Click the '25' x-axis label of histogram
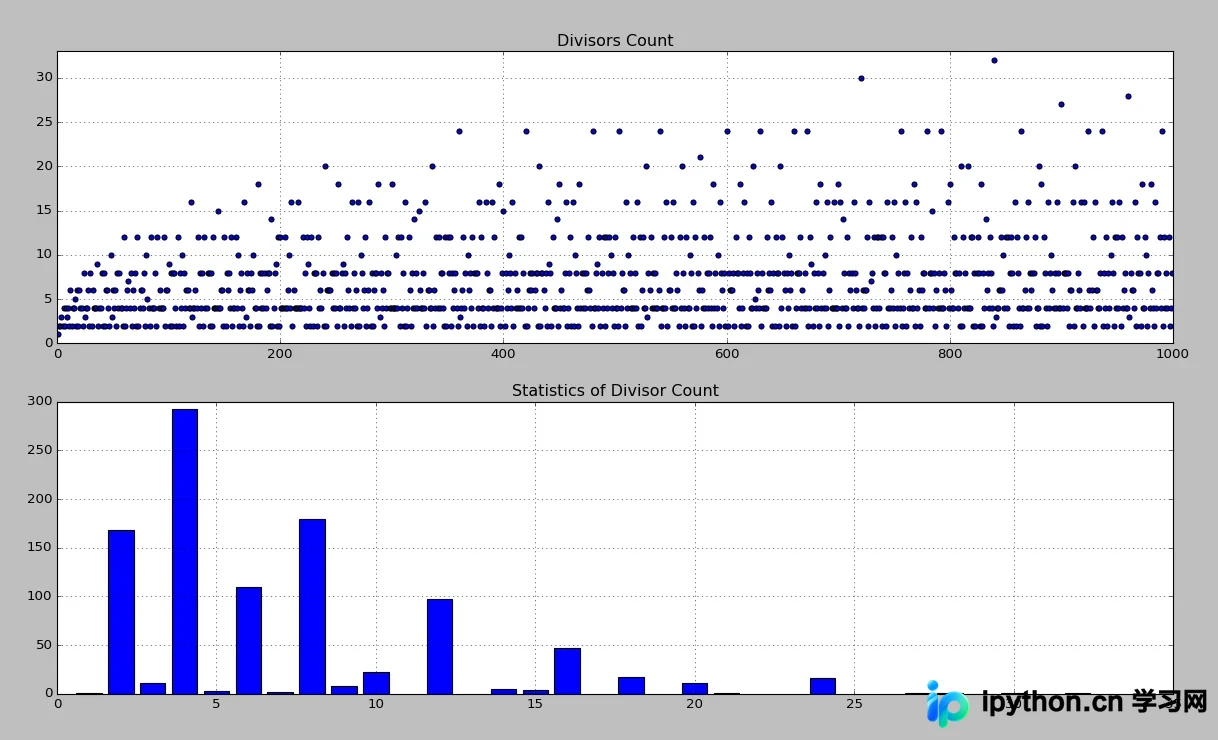Image resolution: width=1218 pixels, height=740 pixels. coord(854,704)
